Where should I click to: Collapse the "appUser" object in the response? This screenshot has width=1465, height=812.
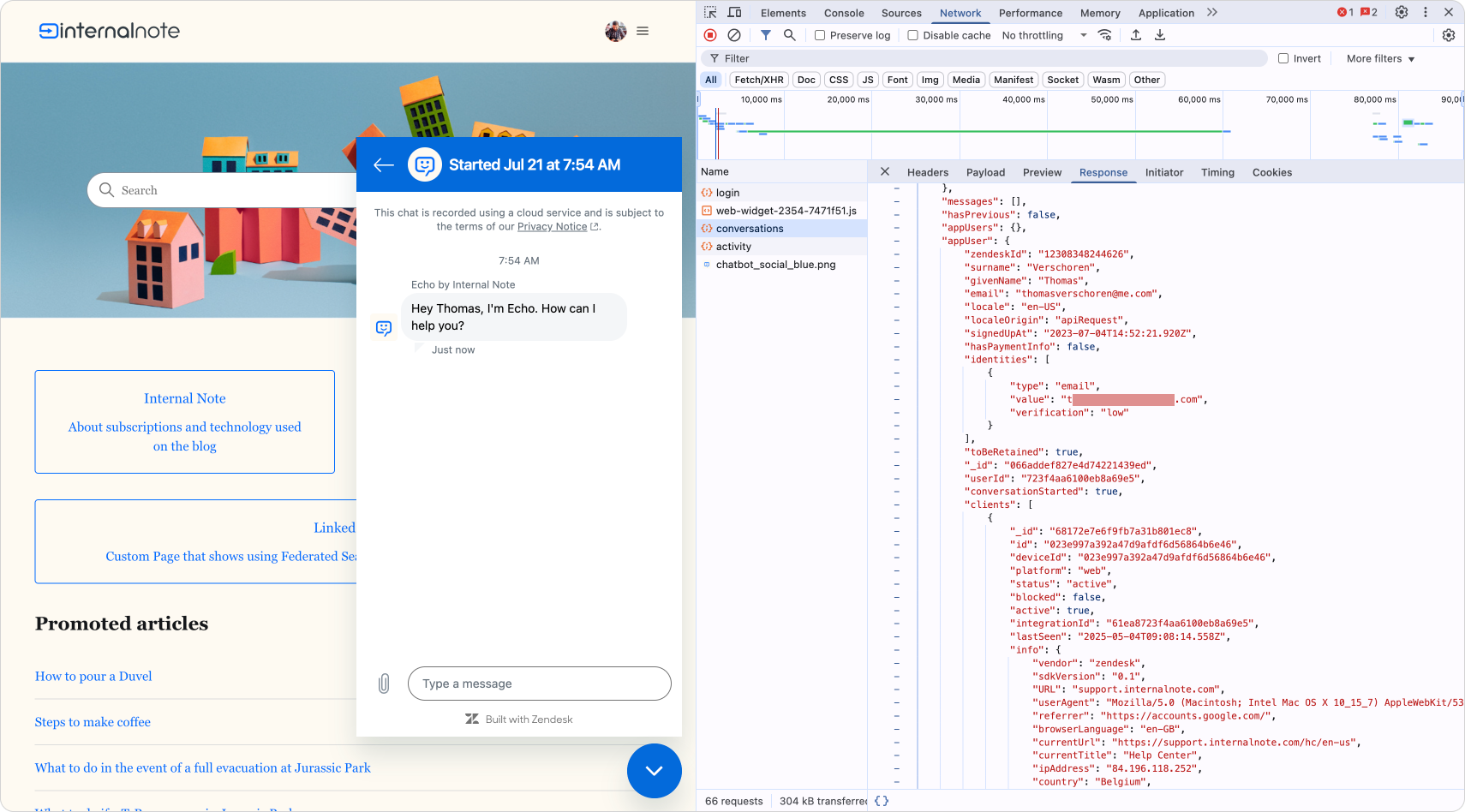coord(897,241)
